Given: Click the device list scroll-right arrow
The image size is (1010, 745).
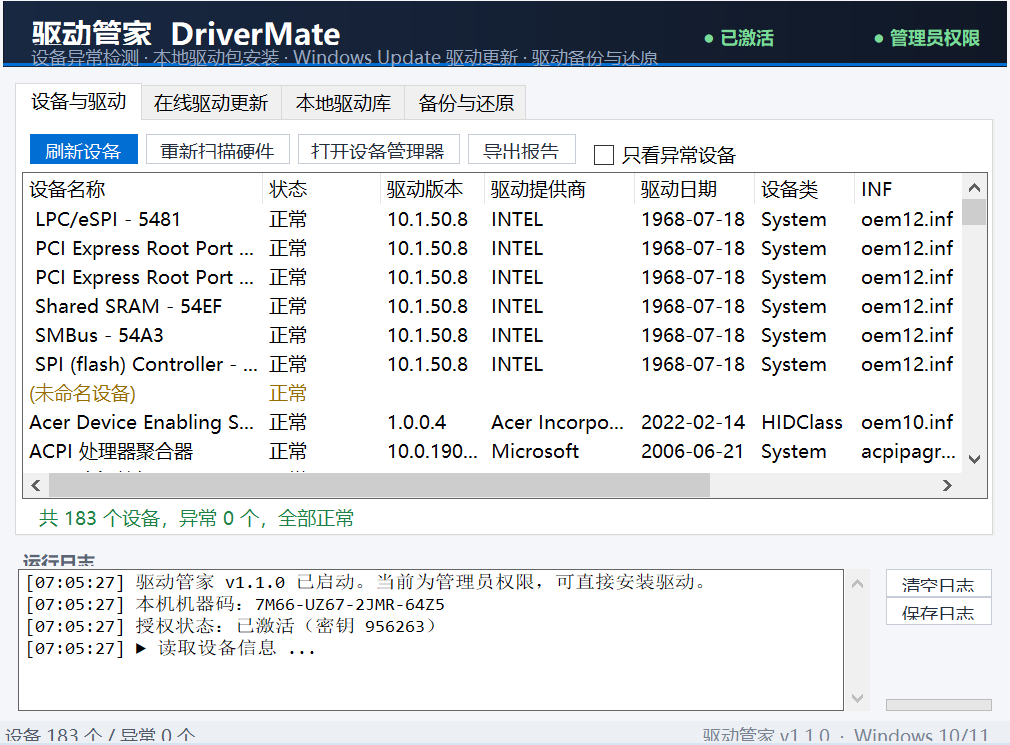Looking at the screenshot, I should pyautogui.click(x=947, y=486).
